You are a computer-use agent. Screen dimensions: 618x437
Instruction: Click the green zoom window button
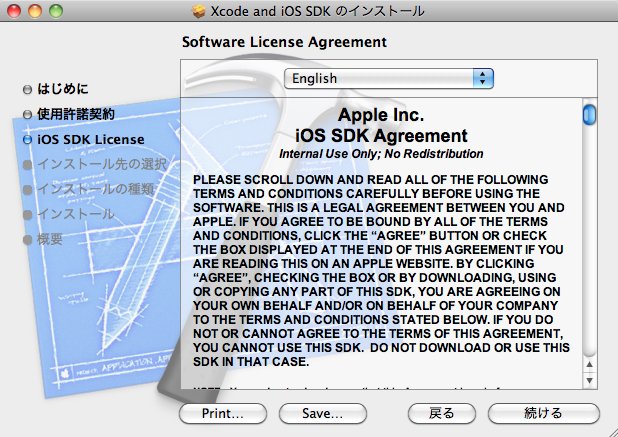[x=56, y=11]
